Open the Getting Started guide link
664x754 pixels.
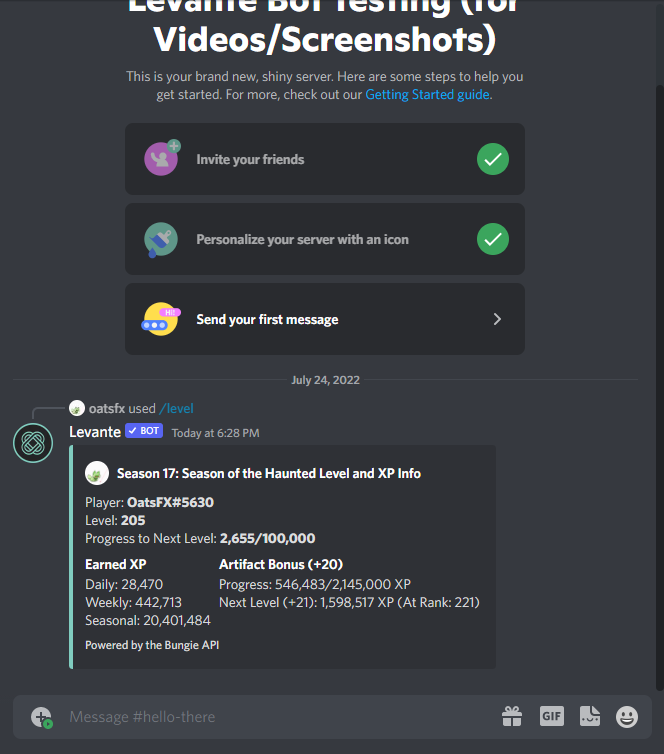tap(427, 94)
